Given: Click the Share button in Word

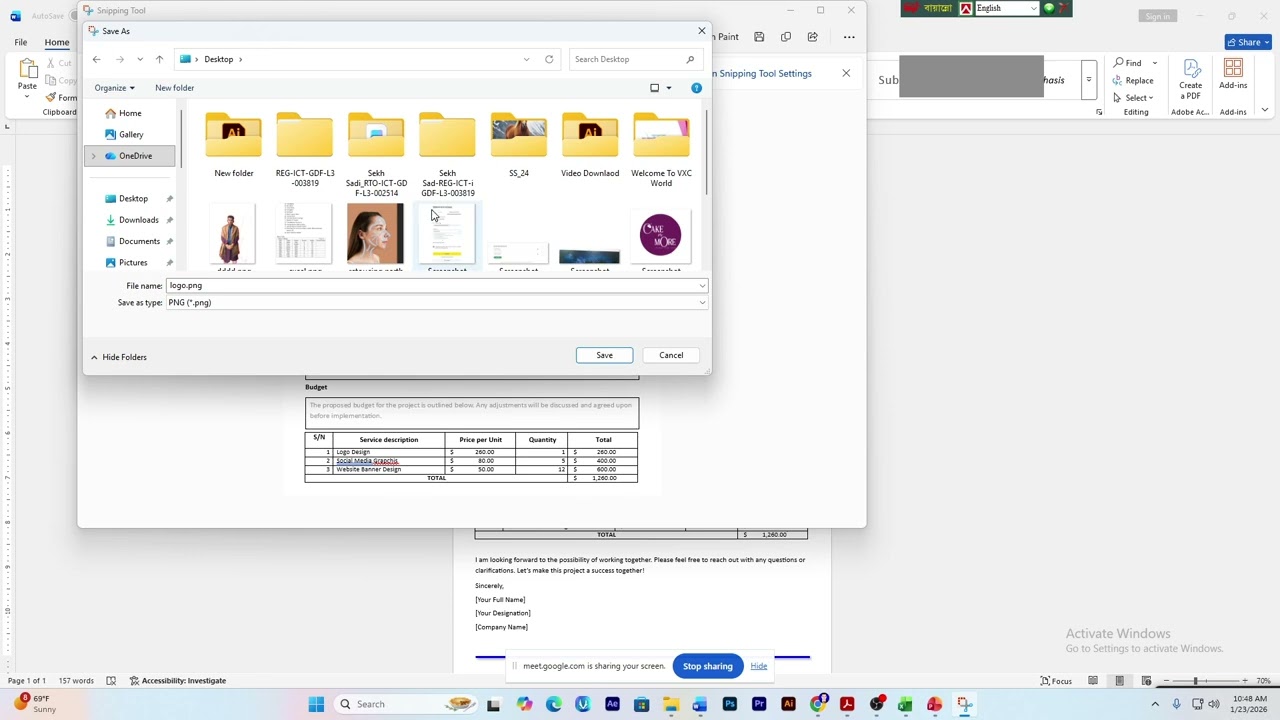Looking at the screenshot, I should pos(1248,42).
